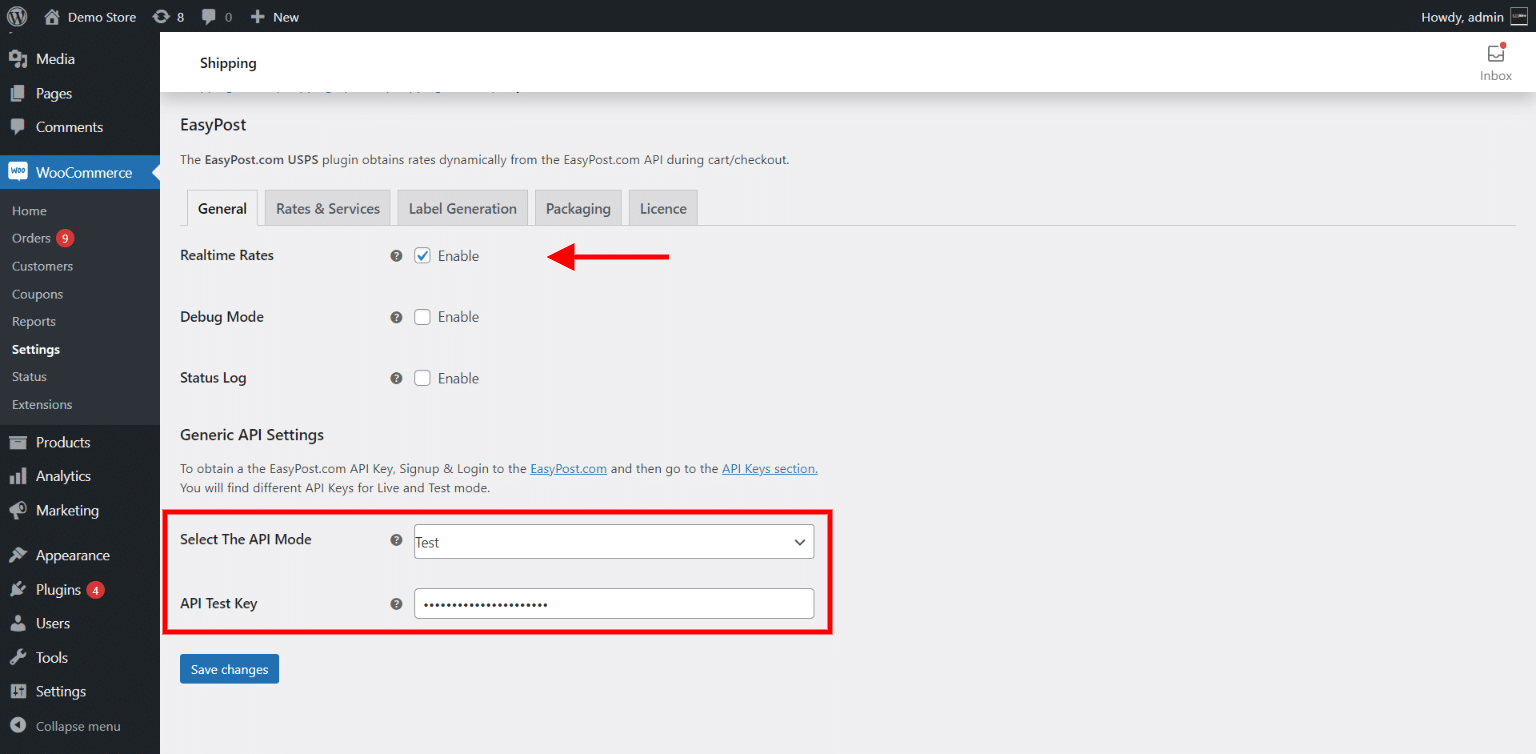Image resolution: width=1536 pixels, height=754 pixels.
Task: Enable the Debug Mode checkbox
Action: (x=423, y=317)
